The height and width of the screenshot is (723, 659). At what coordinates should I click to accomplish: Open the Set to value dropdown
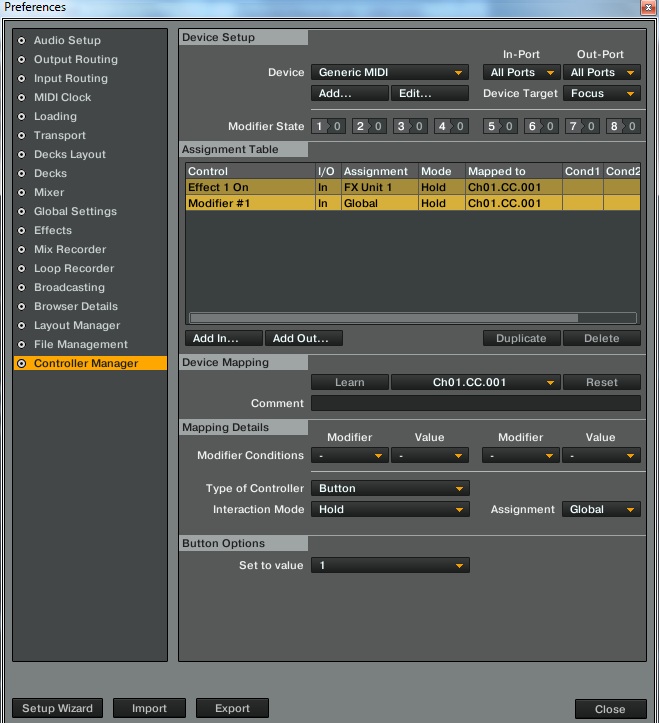pyautogui.click(x=390, y=565)
